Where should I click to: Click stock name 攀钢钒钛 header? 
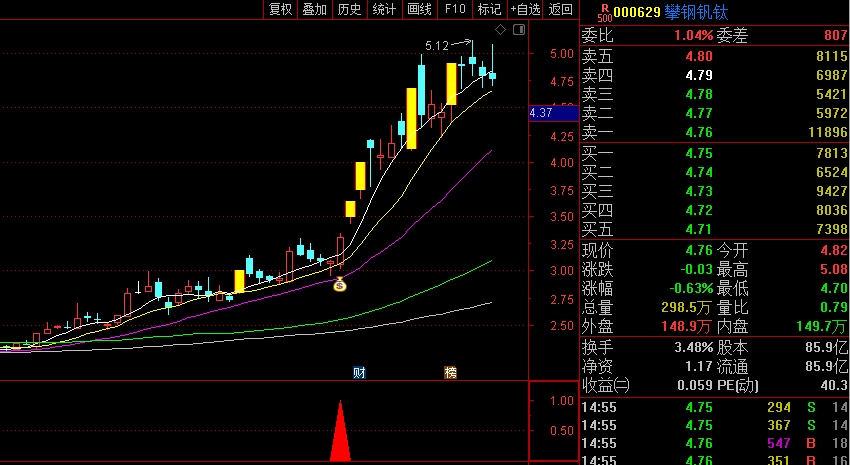[x=697, y=12]
